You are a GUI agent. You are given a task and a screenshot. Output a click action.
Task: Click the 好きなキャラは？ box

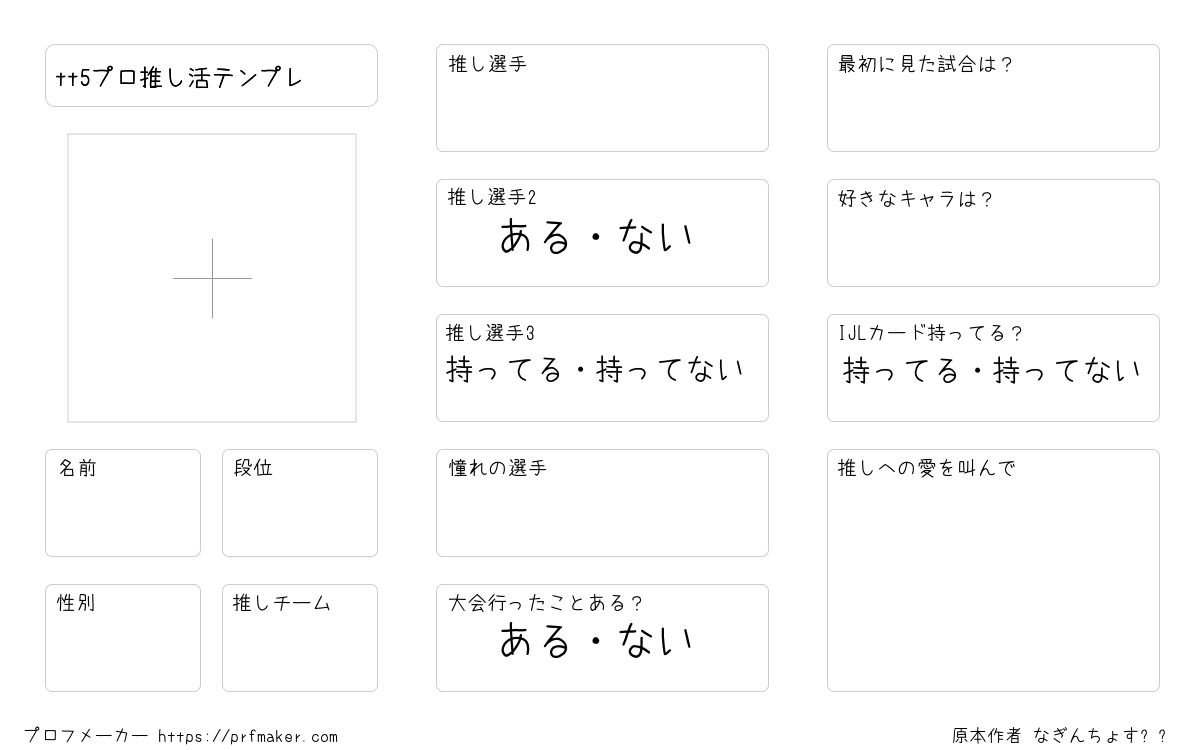[x=993, y=233]
